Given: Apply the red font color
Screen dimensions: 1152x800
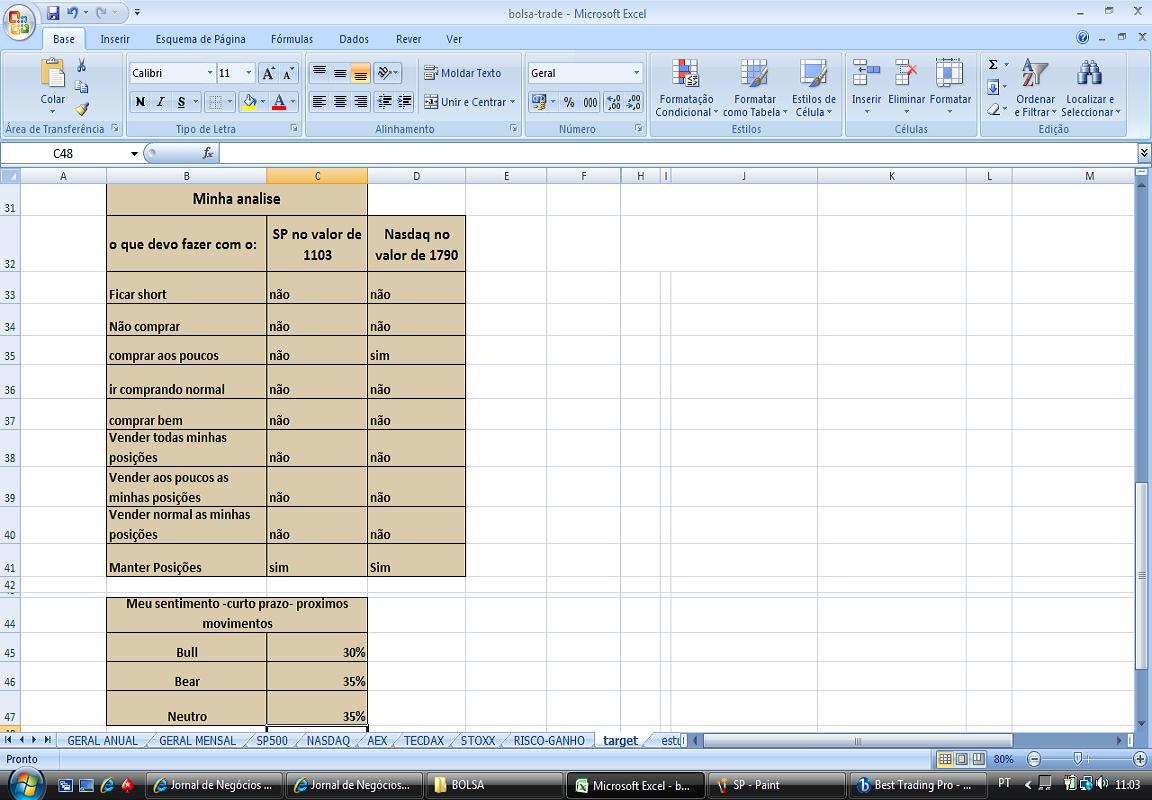Looking at the screenshot, I should coord(278,102).
